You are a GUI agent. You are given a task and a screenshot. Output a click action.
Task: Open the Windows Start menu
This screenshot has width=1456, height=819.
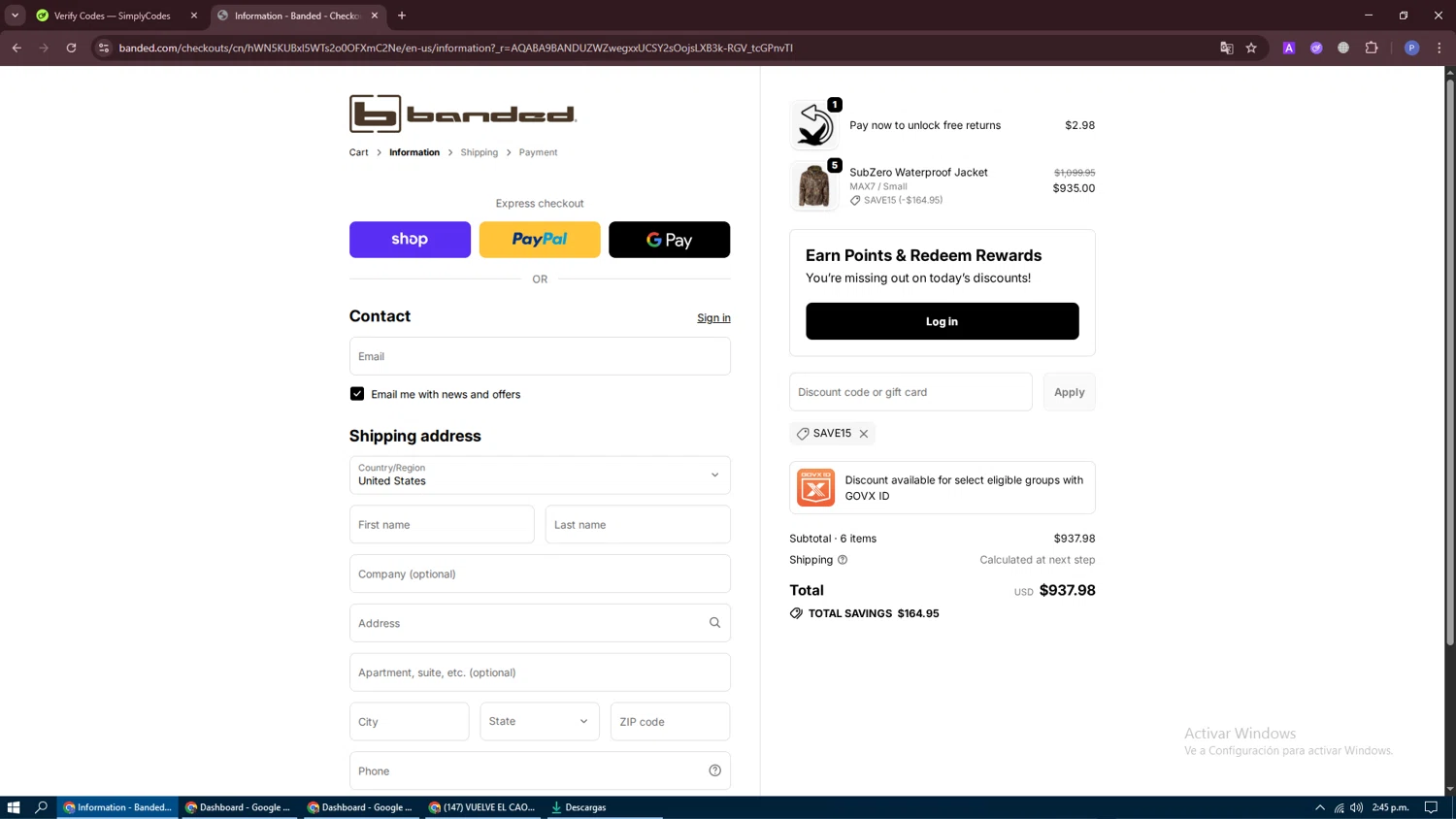coord(14,807)
